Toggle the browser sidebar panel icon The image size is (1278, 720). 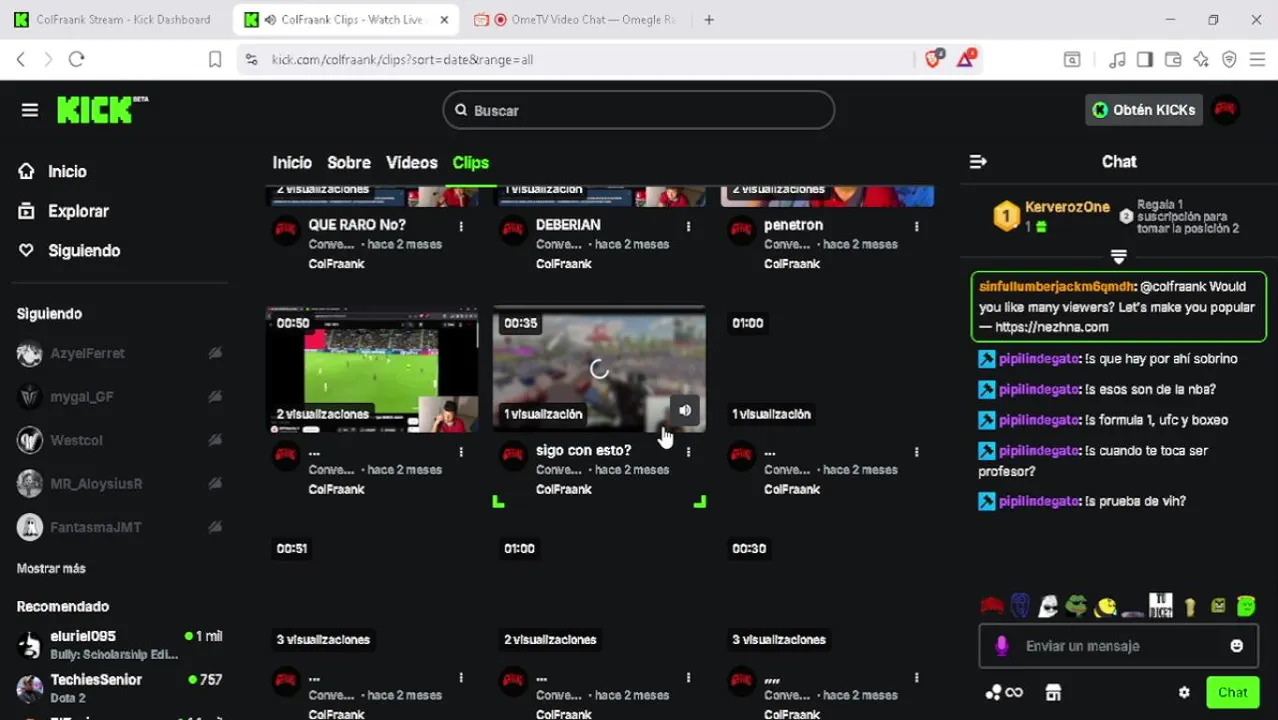pyautogui.click(x=1145, y=60)
